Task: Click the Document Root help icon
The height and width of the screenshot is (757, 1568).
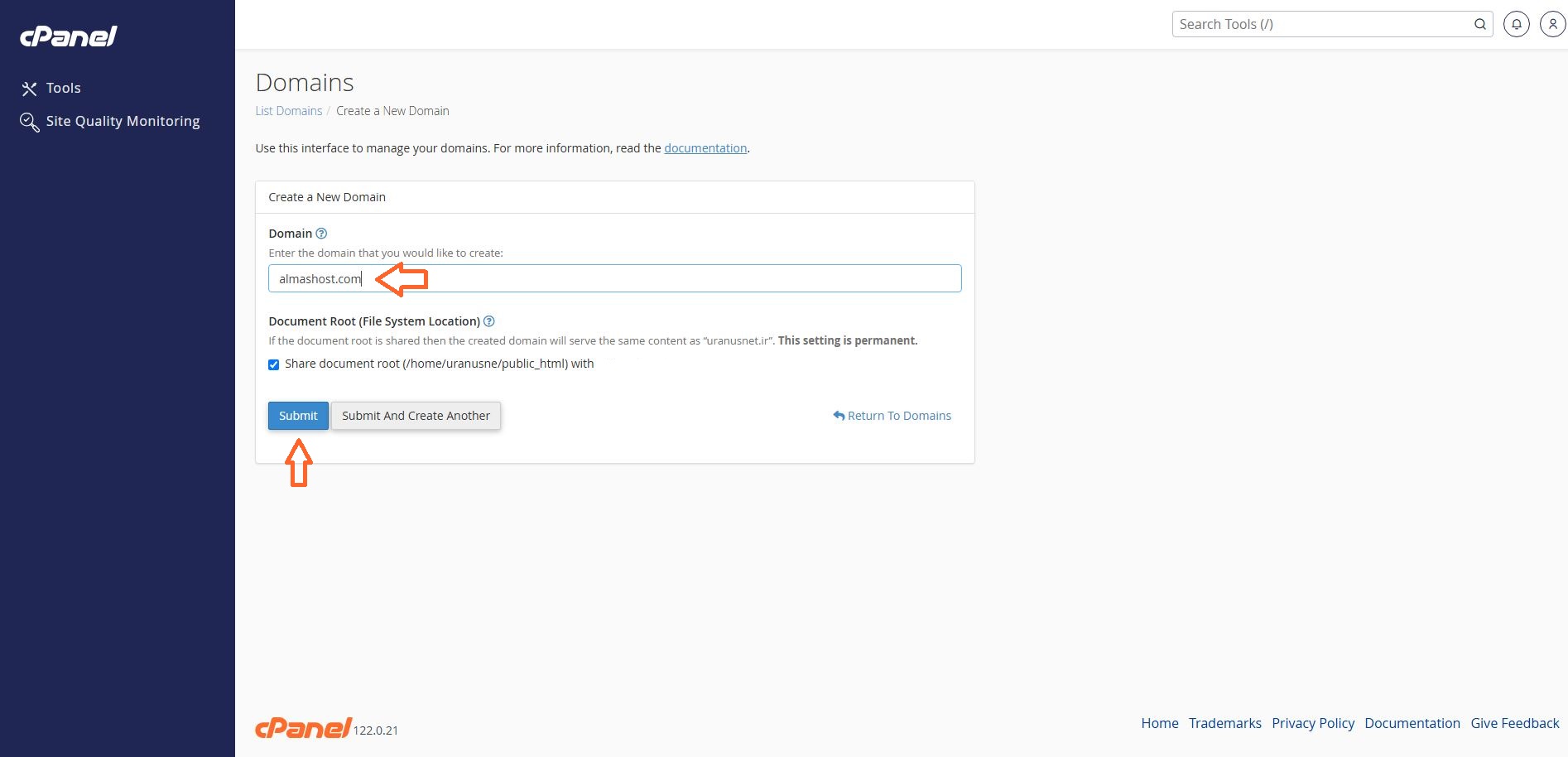Action: 489,321
